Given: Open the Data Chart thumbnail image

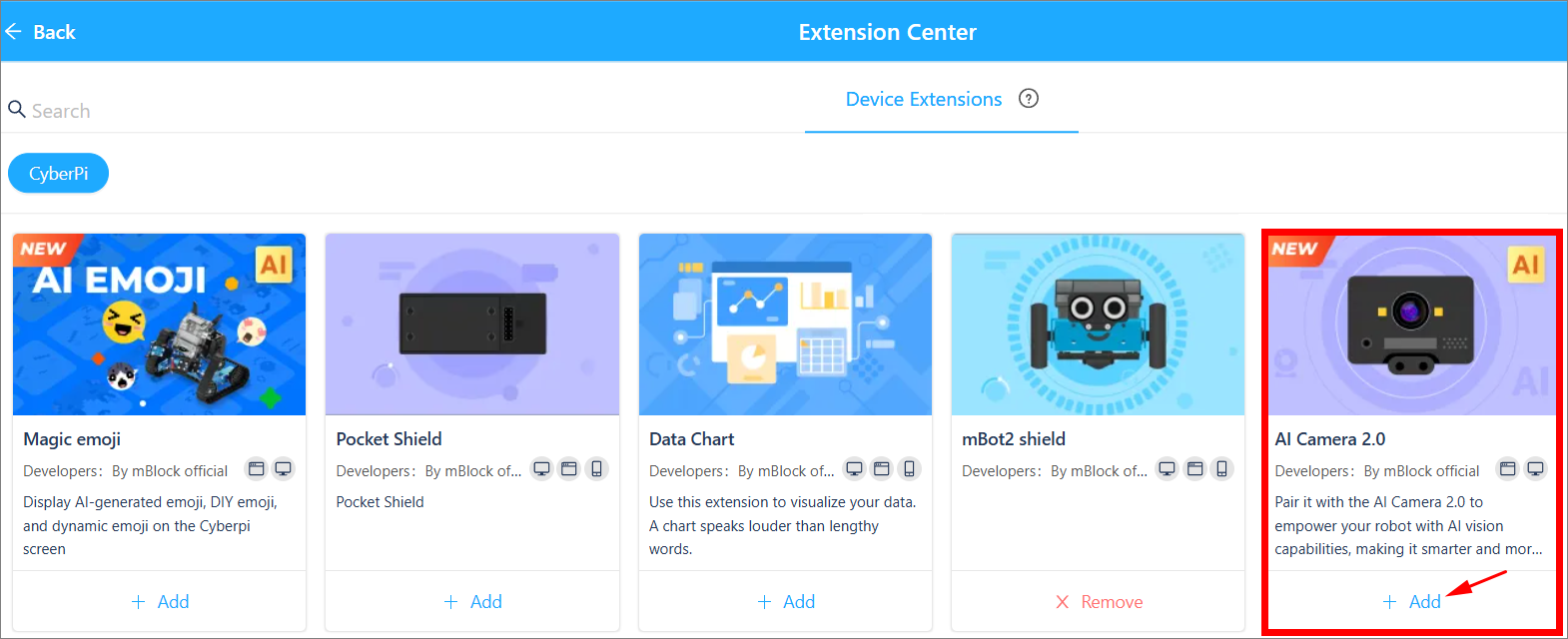Looking at the screenshot, I should [785, 324].
